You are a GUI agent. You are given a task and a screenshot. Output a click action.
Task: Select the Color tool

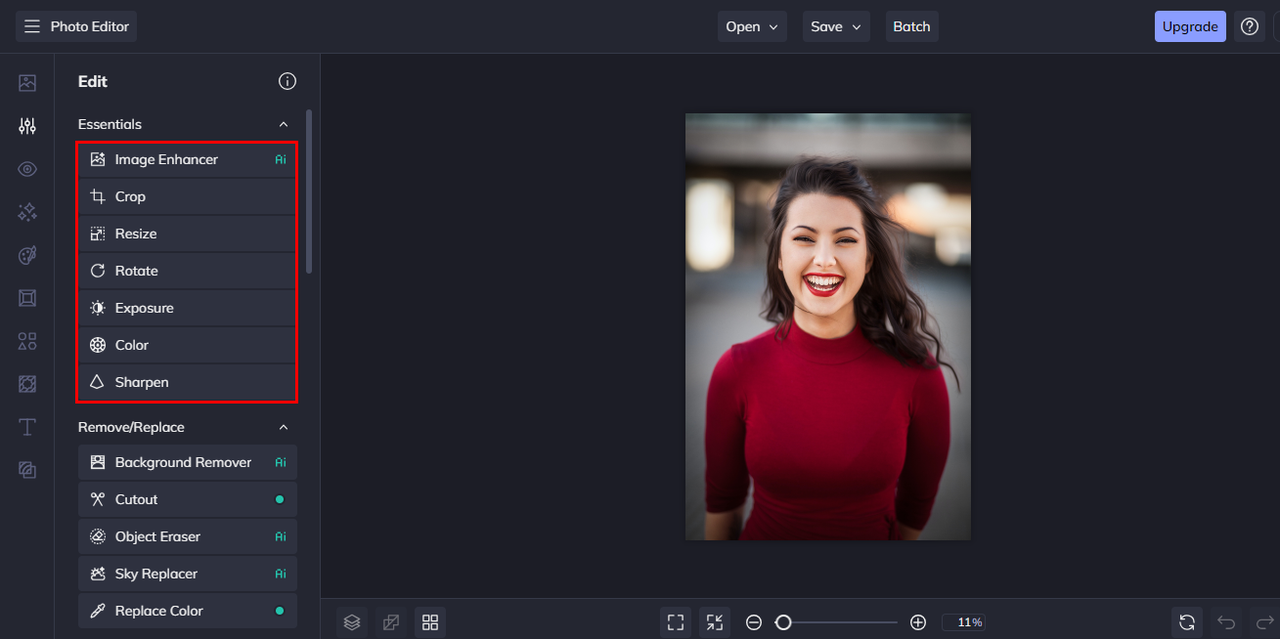click(187, 345)
